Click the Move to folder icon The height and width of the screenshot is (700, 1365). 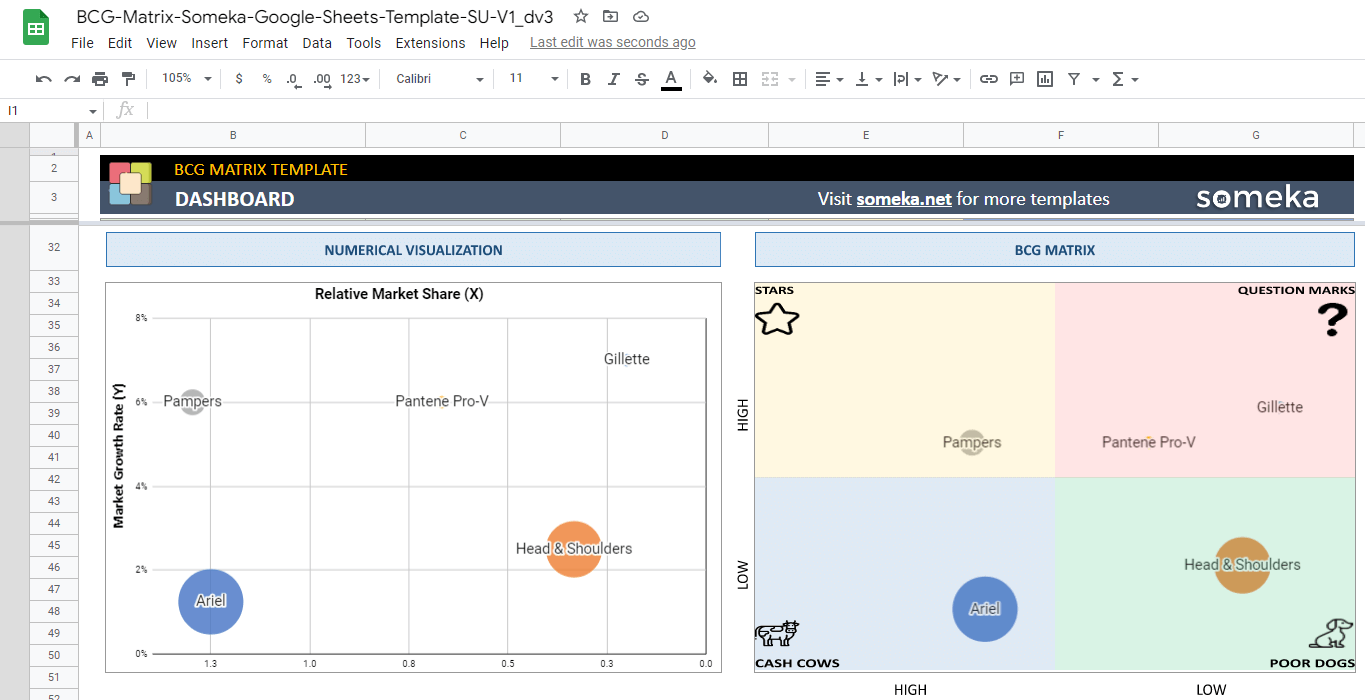click(x=610, y=16)
